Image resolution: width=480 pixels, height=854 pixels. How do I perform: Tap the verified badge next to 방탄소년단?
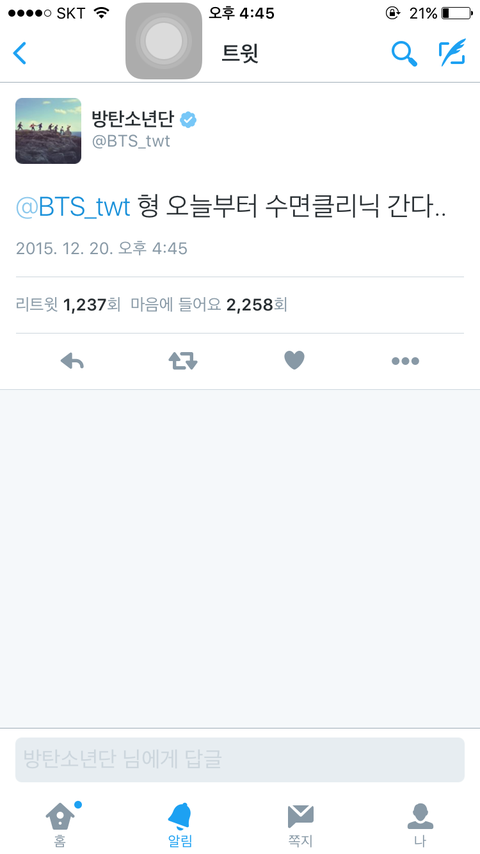(x=189, y=120)
